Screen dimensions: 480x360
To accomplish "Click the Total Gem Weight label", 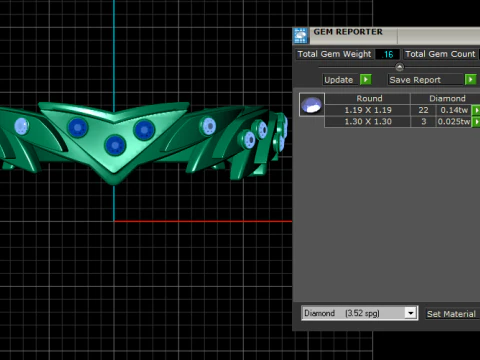I will (x=334, y=54).
